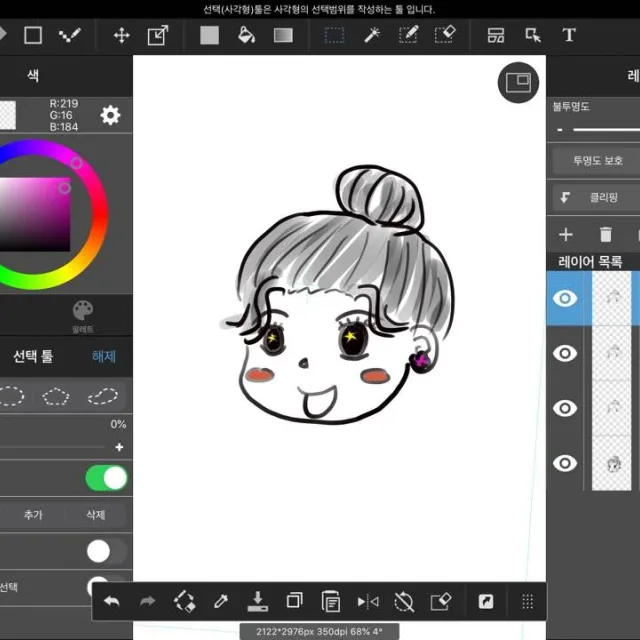Increase the selection tool value with plus
Image resolution: width=640 pixels, height=640 pixels.
pos(119,447)
